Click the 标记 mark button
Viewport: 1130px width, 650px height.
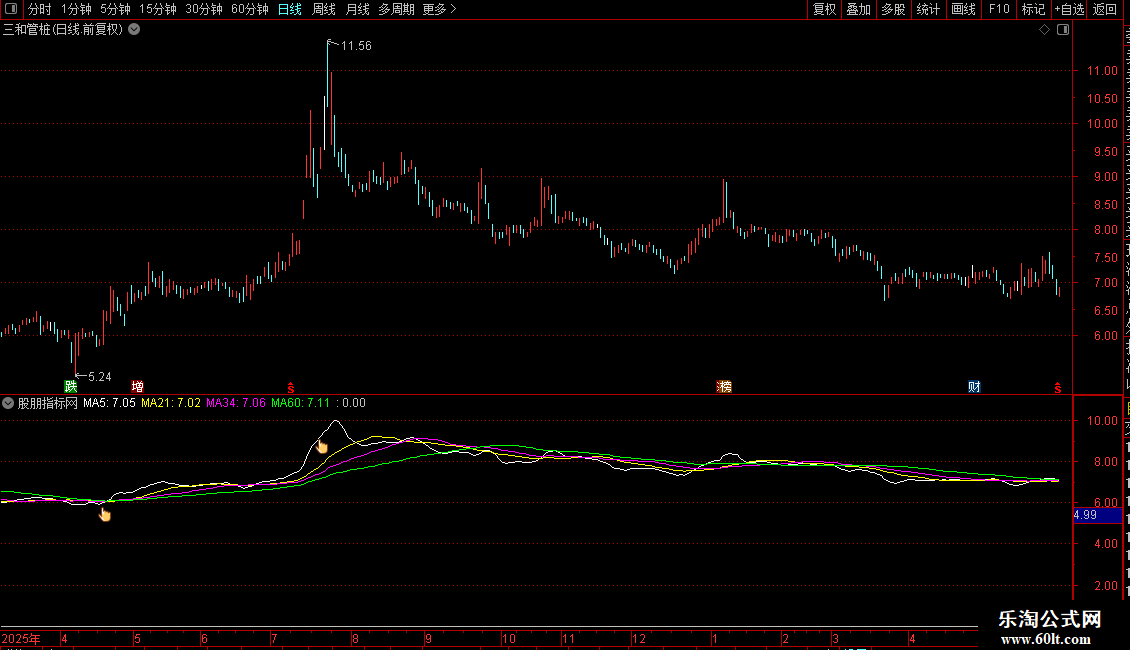click(1033, 9)
